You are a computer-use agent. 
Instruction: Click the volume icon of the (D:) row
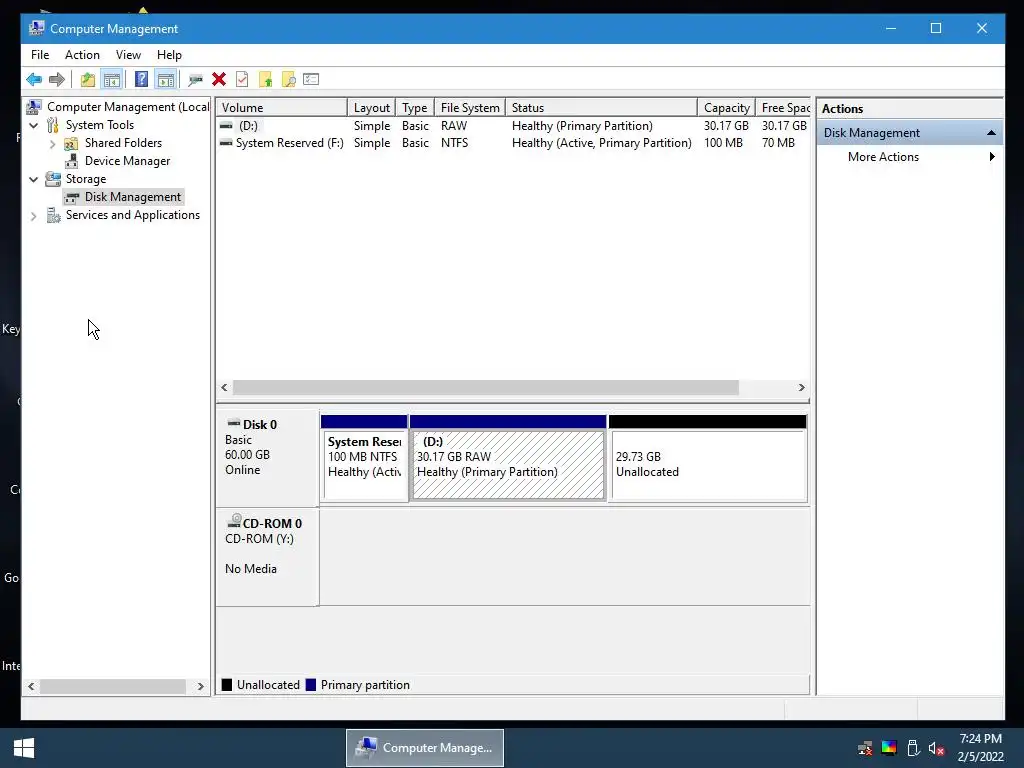[226, 125]
